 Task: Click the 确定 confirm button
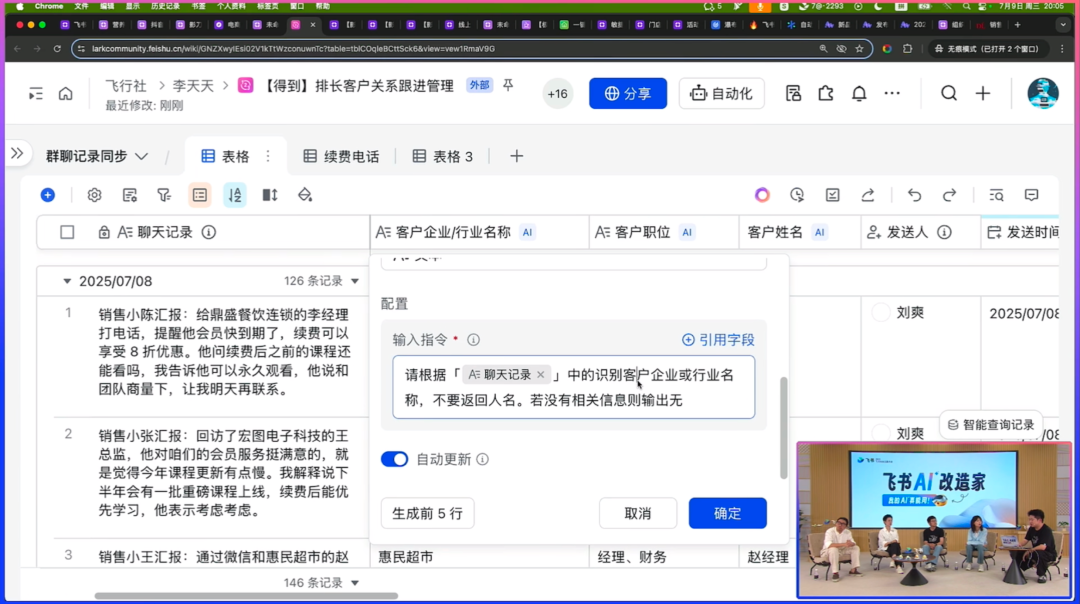point(727,513)
